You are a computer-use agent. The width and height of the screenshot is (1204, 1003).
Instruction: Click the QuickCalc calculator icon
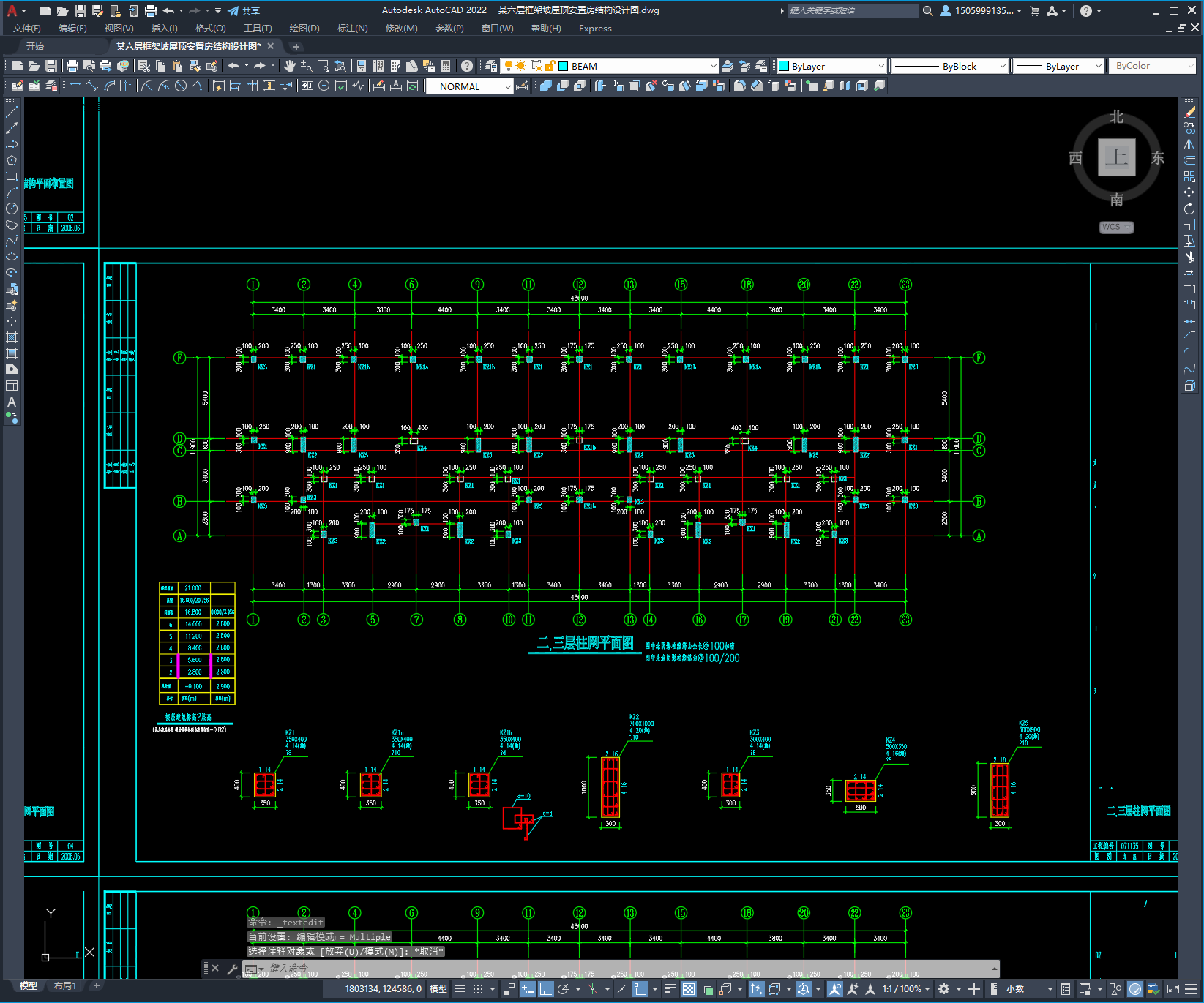pos(446,66)
